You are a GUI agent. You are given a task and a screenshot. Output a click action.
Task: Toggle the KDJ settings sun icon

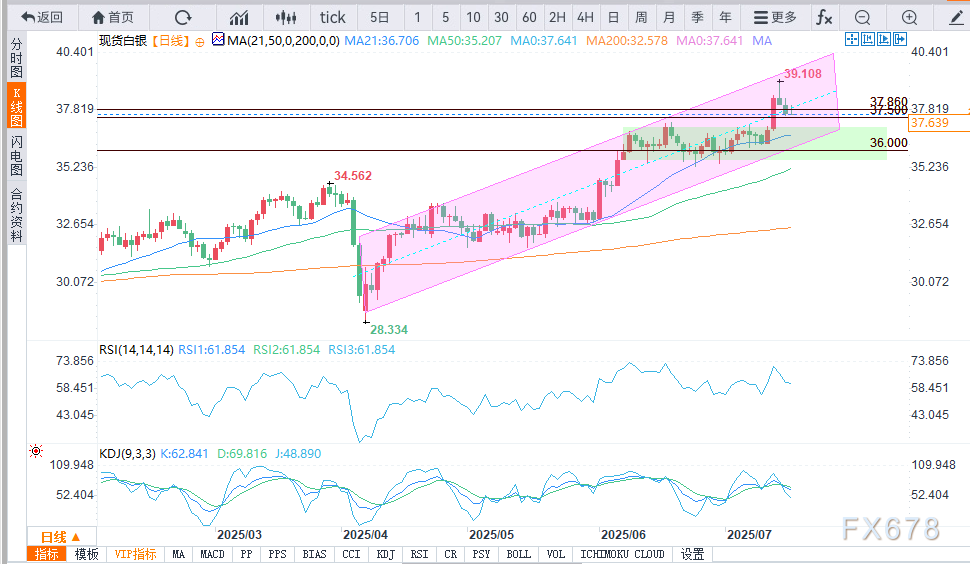pos(37,452)
